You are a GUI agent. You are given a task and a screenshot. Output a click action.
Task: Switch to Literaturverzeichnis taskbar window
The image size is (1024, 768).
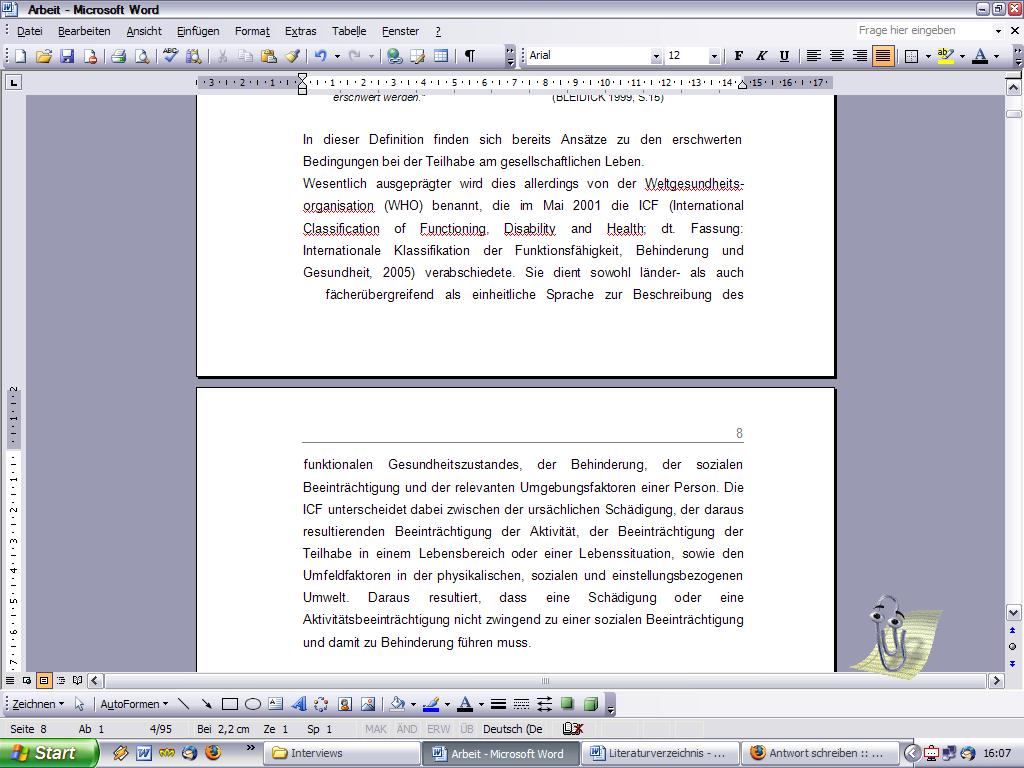[x=661, y=753]
